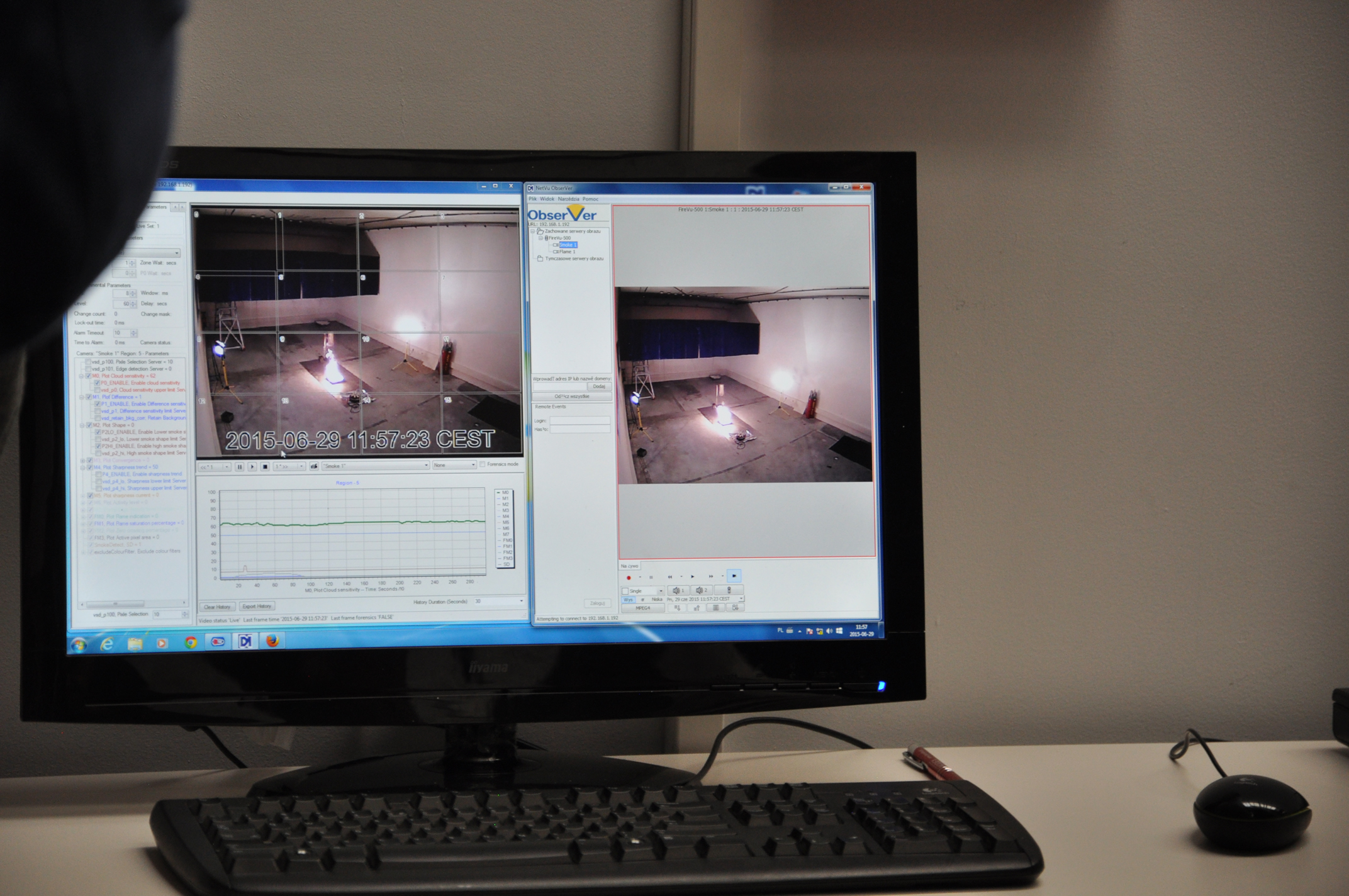This screenshot has height=896, width=1349.
Task: Click the Clear History button
Action: click(x=217, y=607)
